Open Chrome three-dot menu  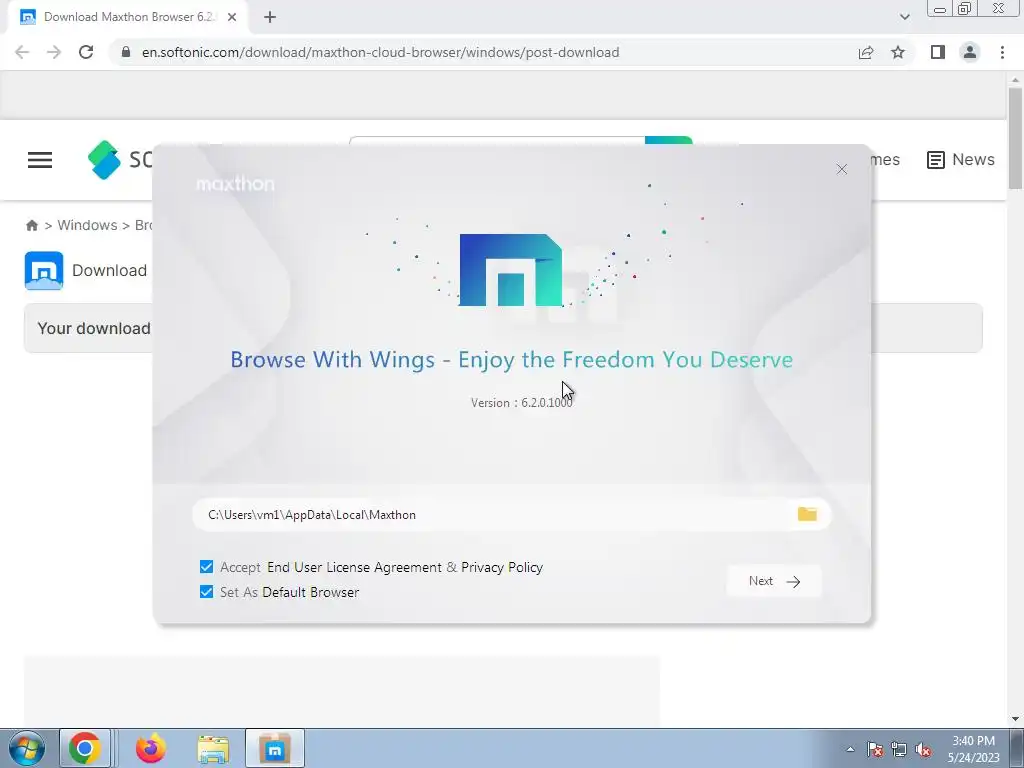tap(1002, 52)
